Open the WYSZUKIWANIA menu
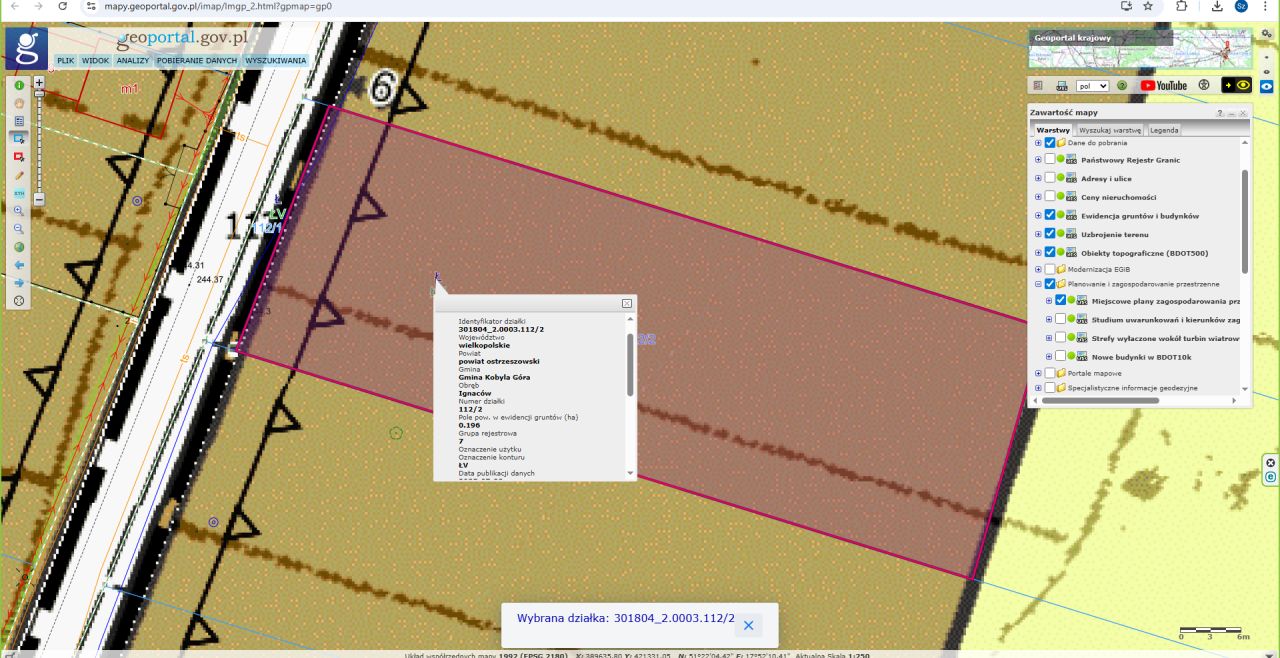The width and height of the screenshot is (1280, 658). (276, 61)
